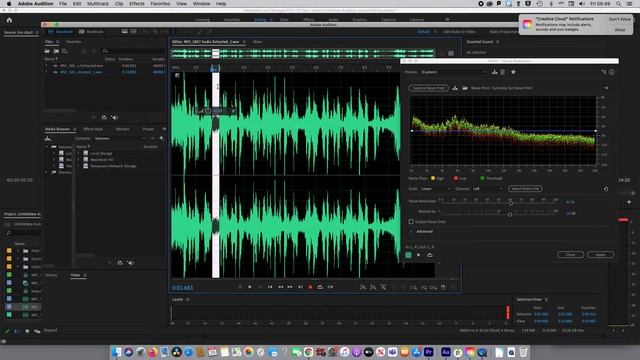Open Contents Volumes dropdown in Media Browser

(x=120, y=139)
